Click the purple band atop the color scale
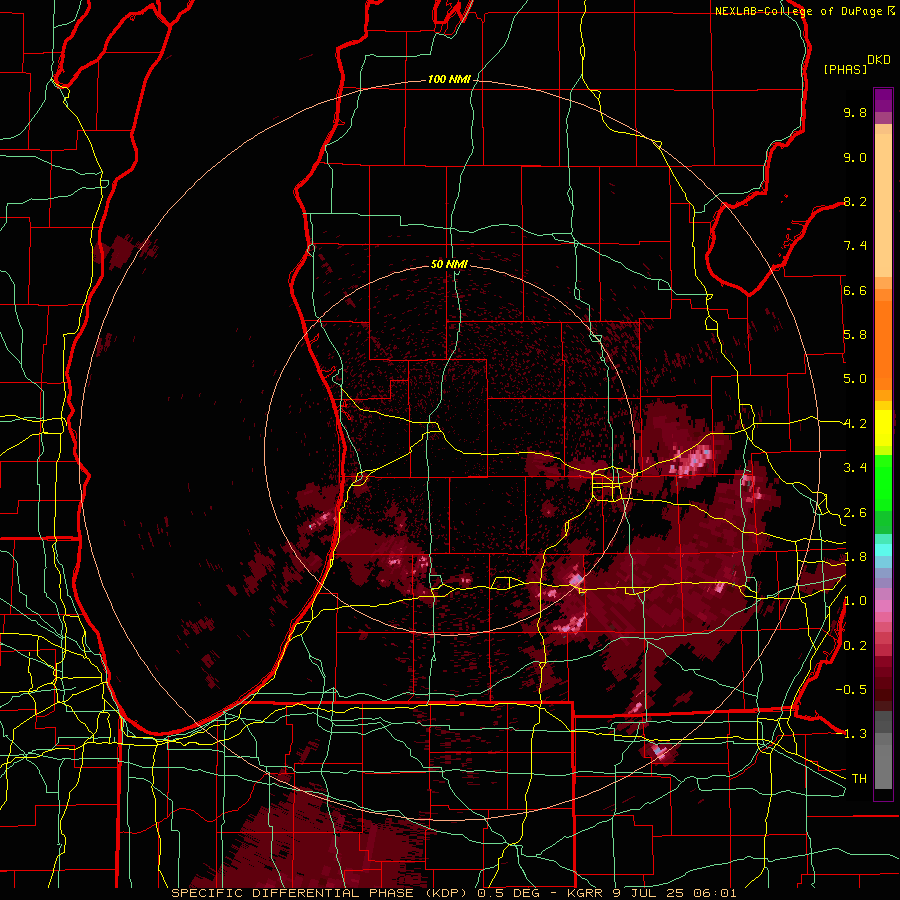 [x=883, y=101]
